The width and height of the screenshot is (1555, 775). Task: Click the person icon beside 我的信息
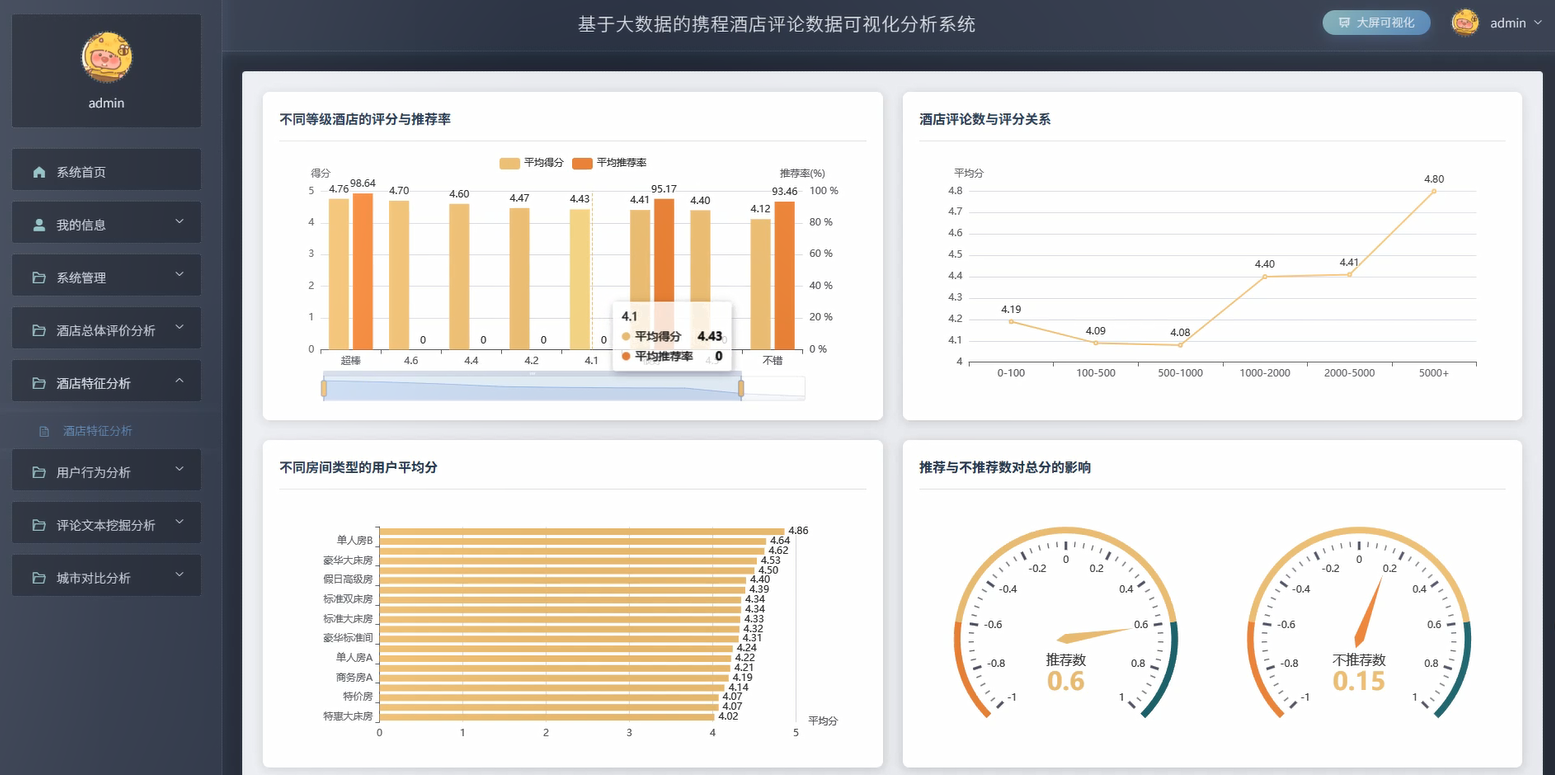click(39, 225)
